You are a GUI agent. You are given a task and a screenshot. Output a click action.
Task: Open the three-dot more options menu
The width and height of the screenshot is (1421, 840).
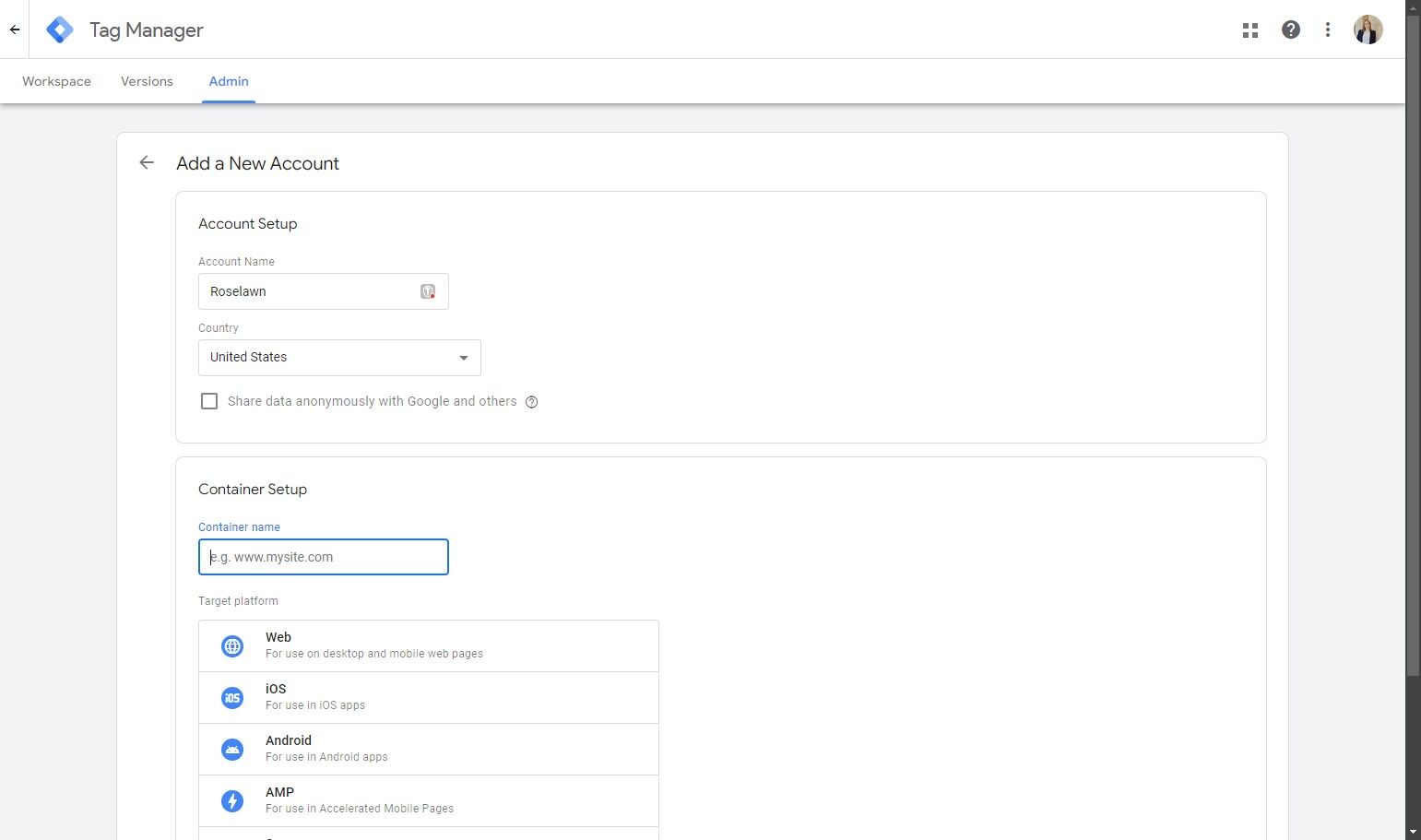(1328, 30)
